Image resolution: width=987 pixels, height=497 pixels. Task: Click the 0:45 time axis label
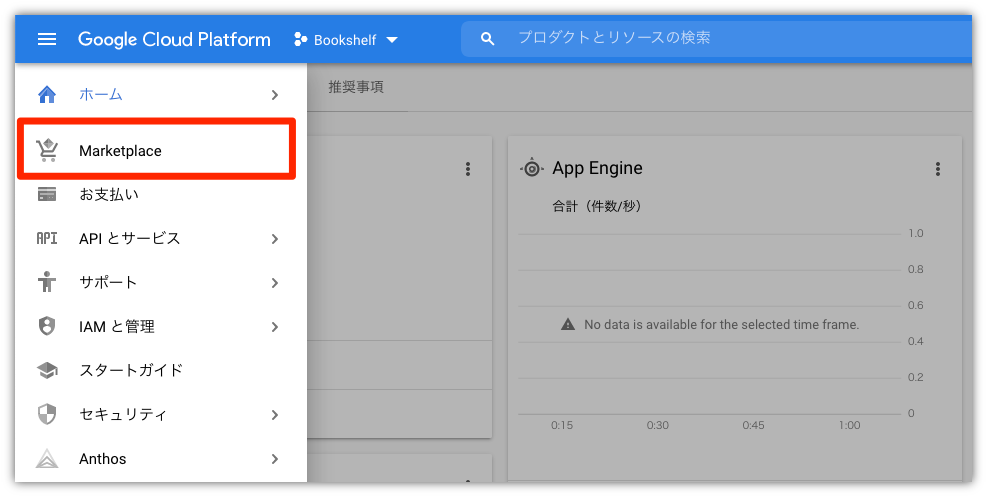[x=753, y=425]
